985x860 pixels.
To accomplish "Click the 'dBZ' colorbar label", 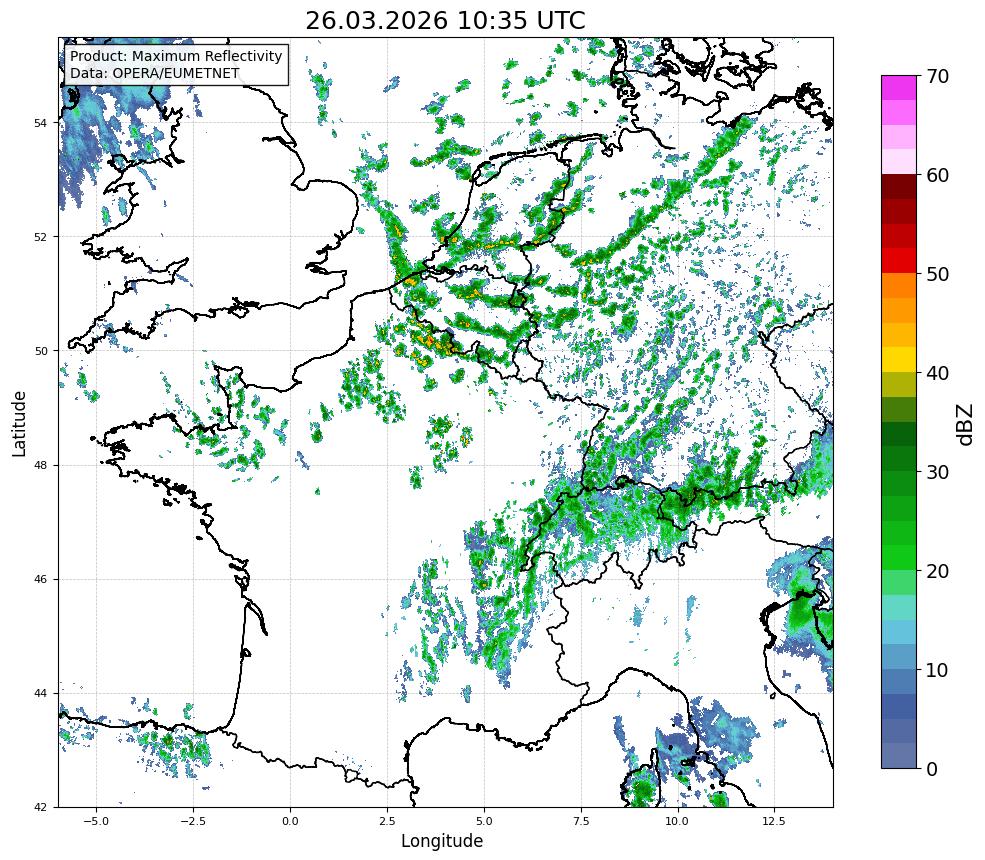I will click(x=966, y=424).
